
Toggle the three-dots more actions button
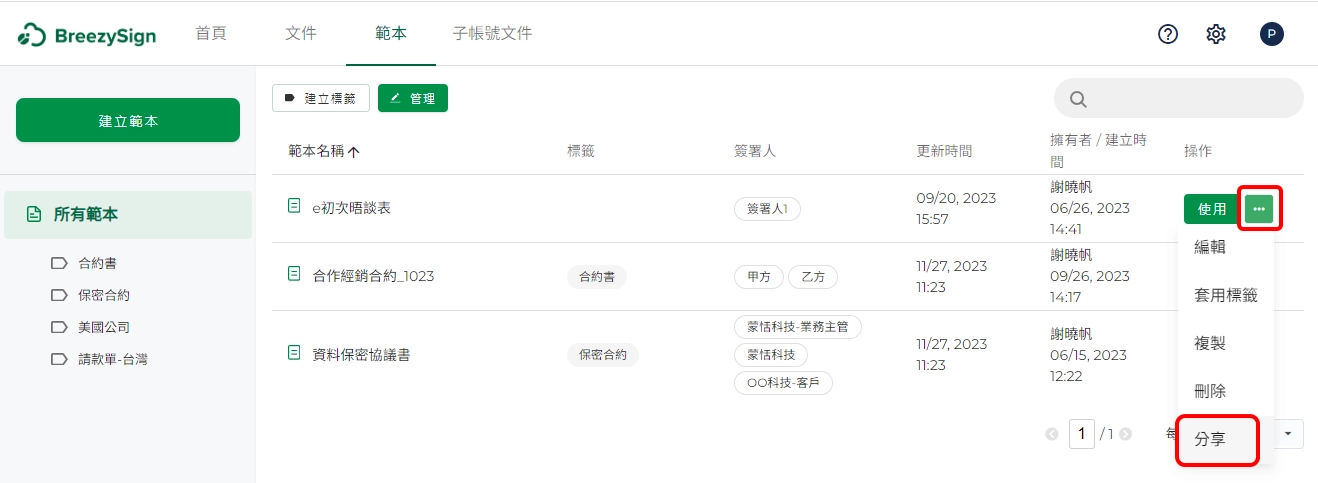(1259, 209)
